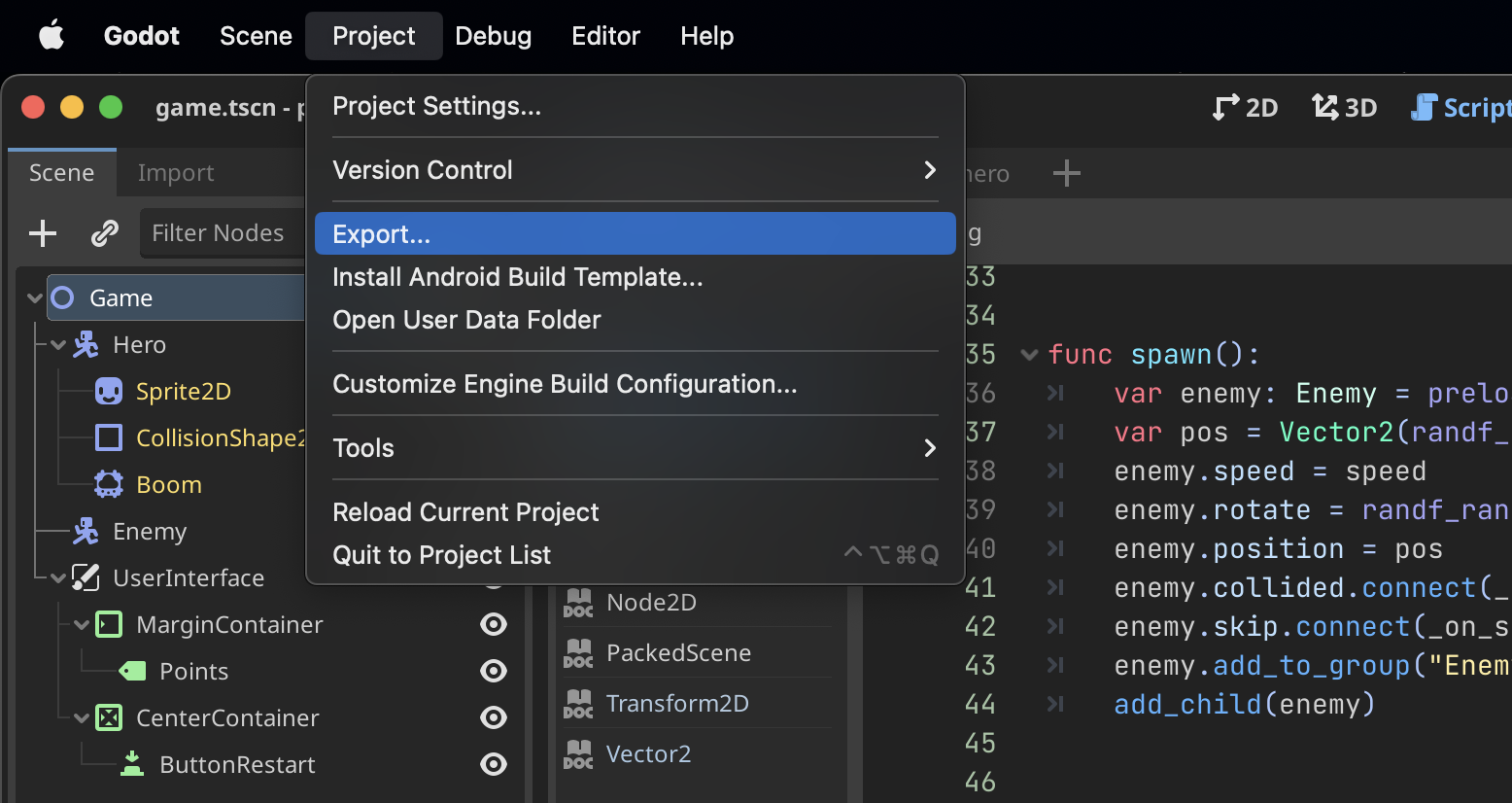Screen dimensions: 1512x803
Task: Select the Boom node
Action: pos(169,485)
